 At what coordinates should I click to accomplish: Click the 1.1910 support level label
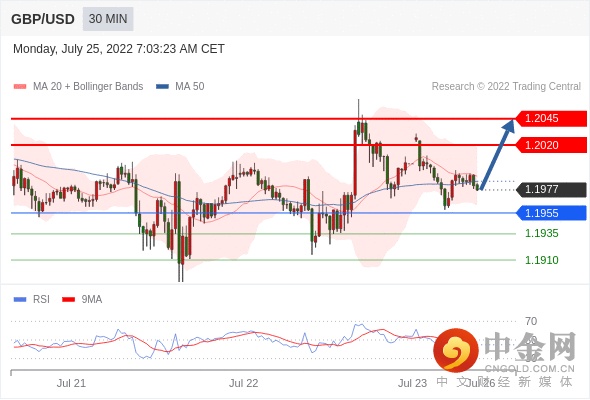542,260
